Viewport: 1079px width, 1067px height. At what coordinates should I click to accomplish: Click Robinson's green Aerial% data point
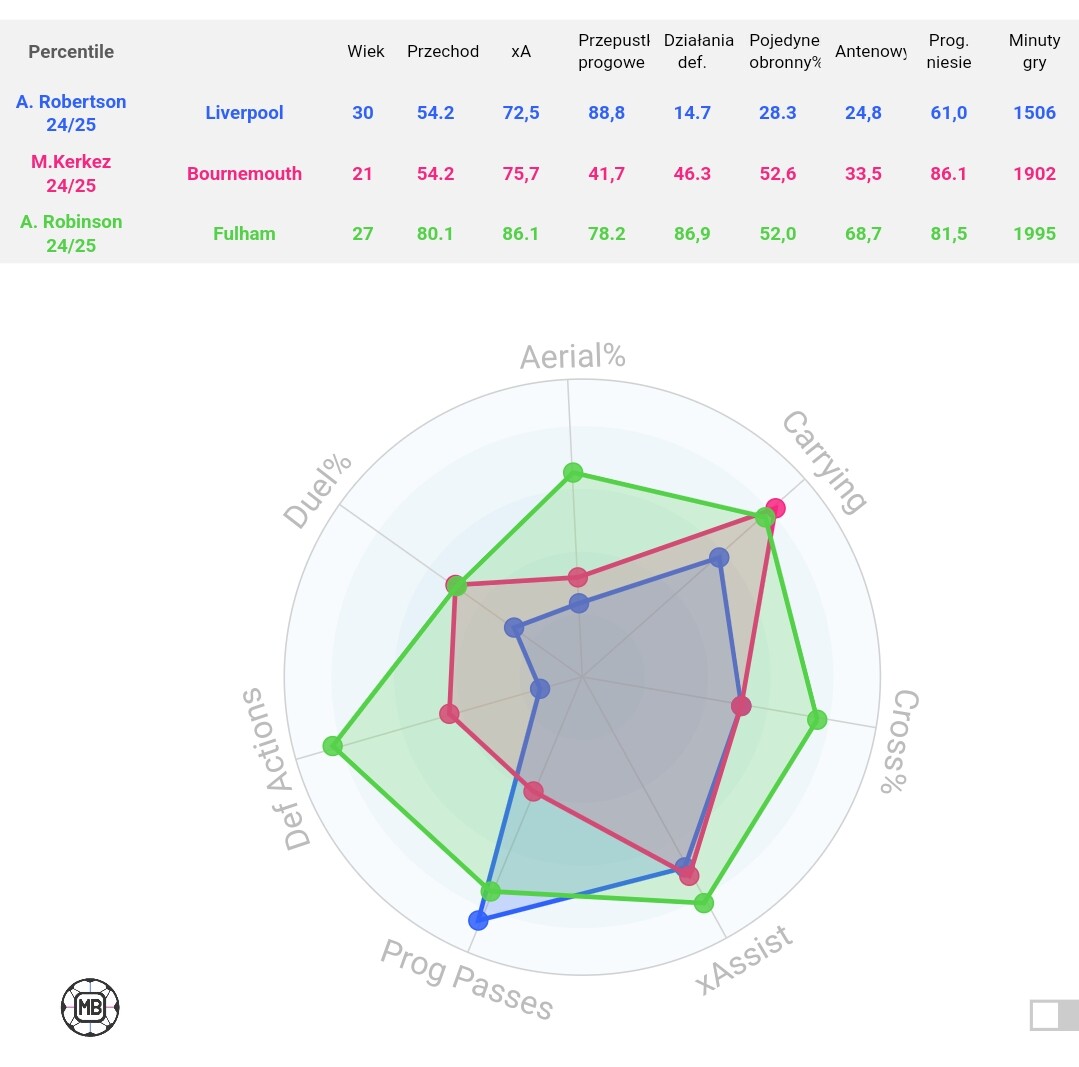pyautogui.click(x=573, y=472)
